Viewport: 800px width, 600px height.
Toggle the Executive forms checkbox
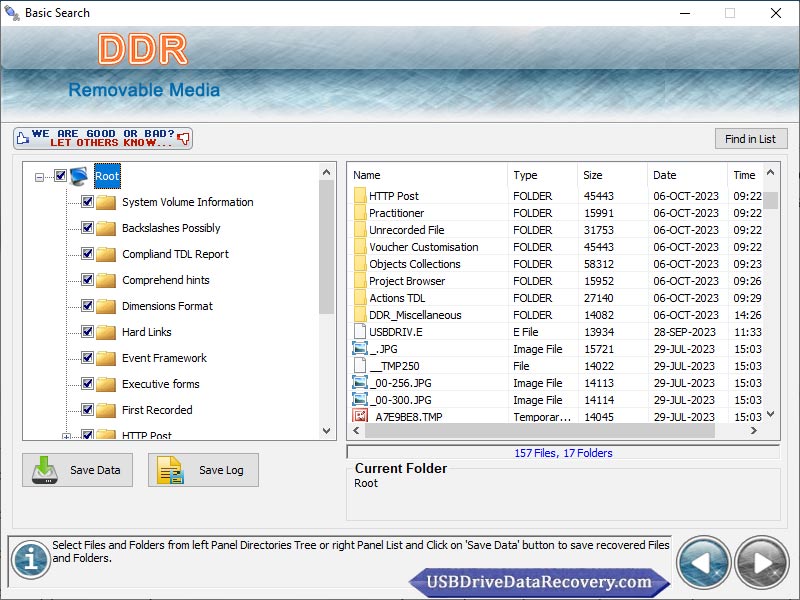click(87, 384)
